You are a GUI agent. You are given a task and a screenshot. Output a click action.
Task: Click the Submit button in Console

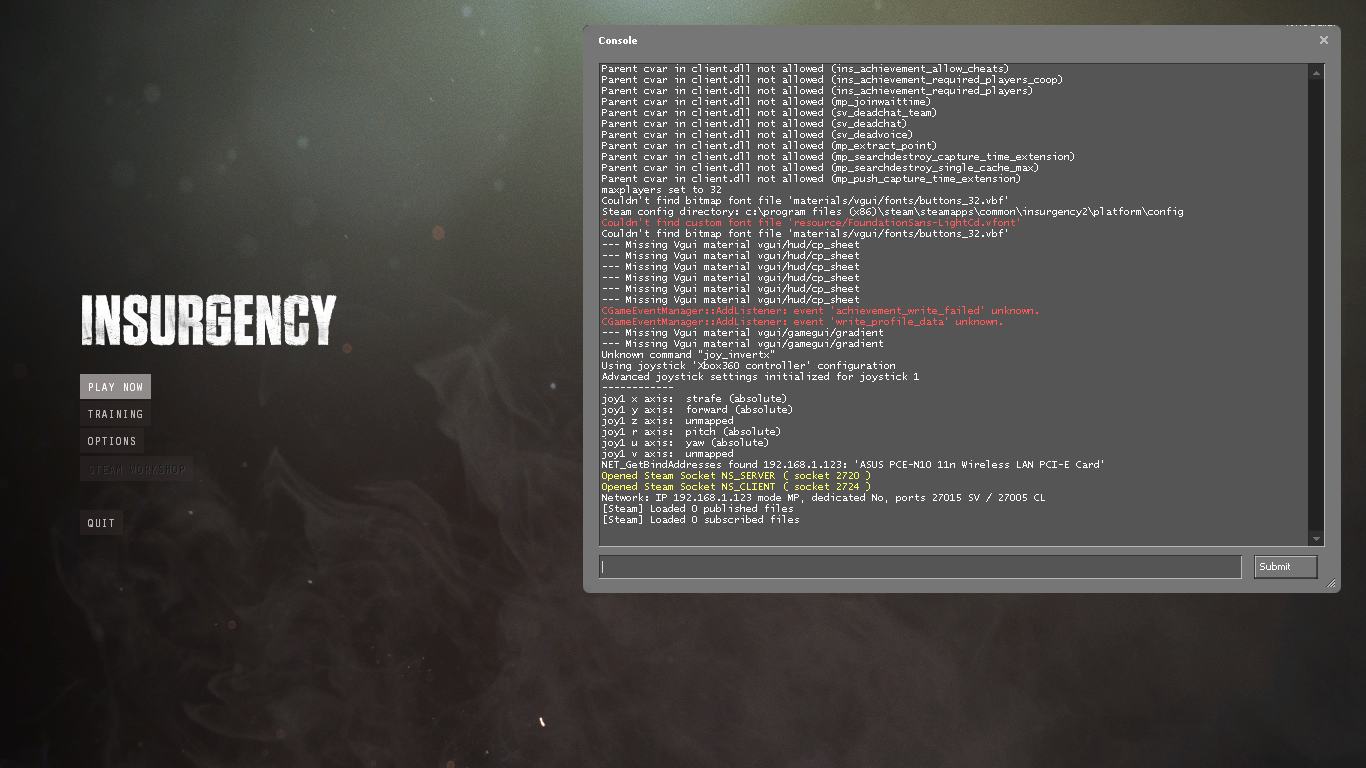pos(1286,567)
